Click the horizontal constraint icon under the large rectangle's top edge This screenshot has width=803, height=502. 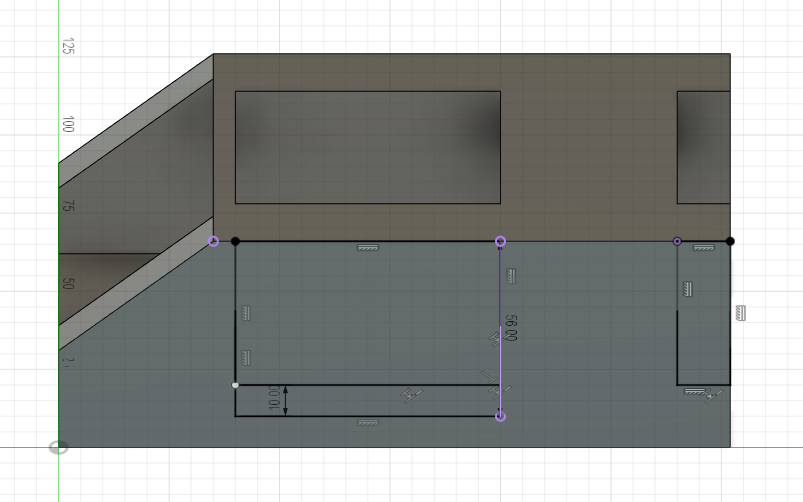(x=368, y=248)
